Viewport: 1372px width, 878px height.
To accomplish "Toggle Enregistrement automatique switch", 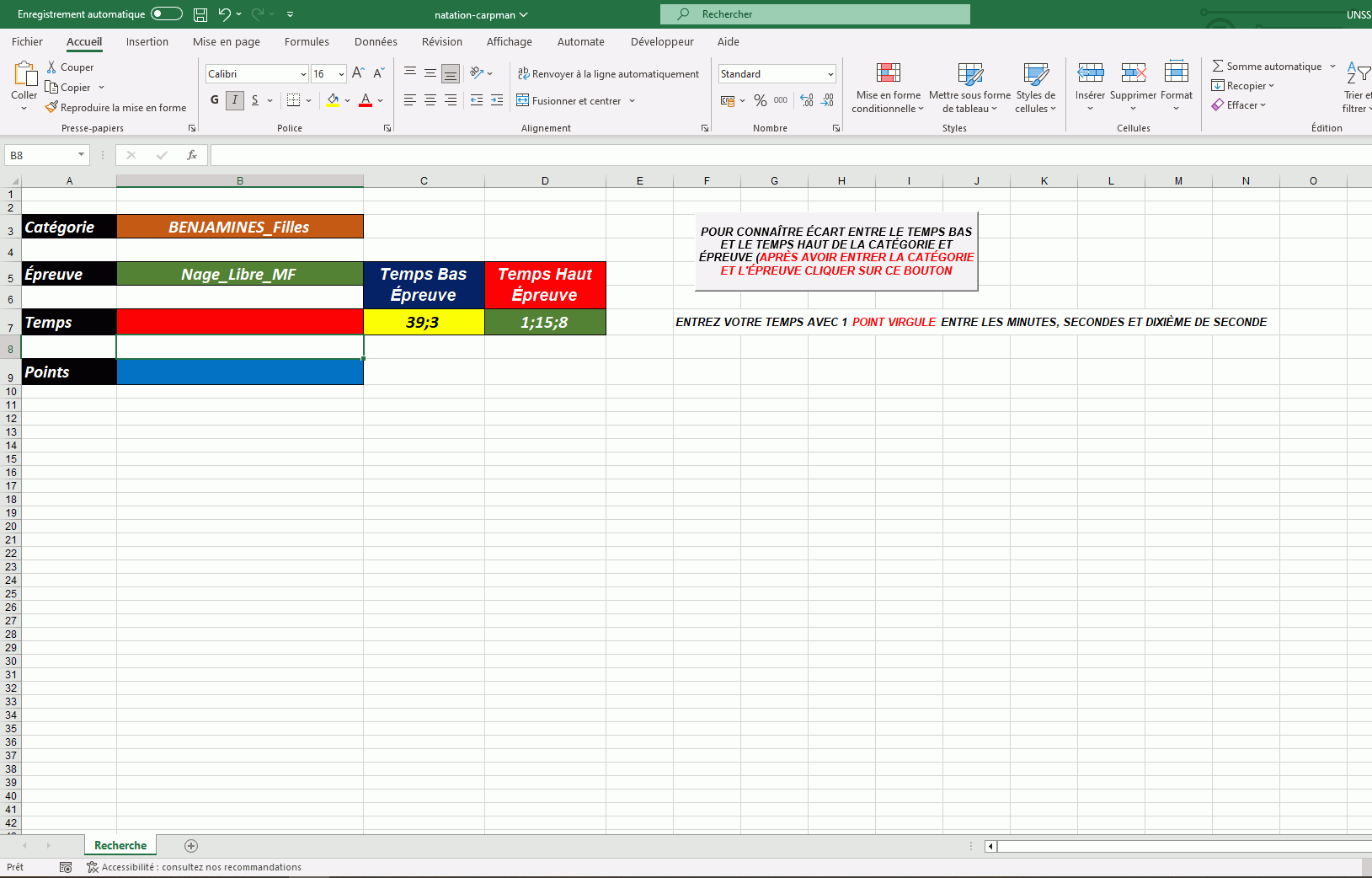I will tap(167, 14).
